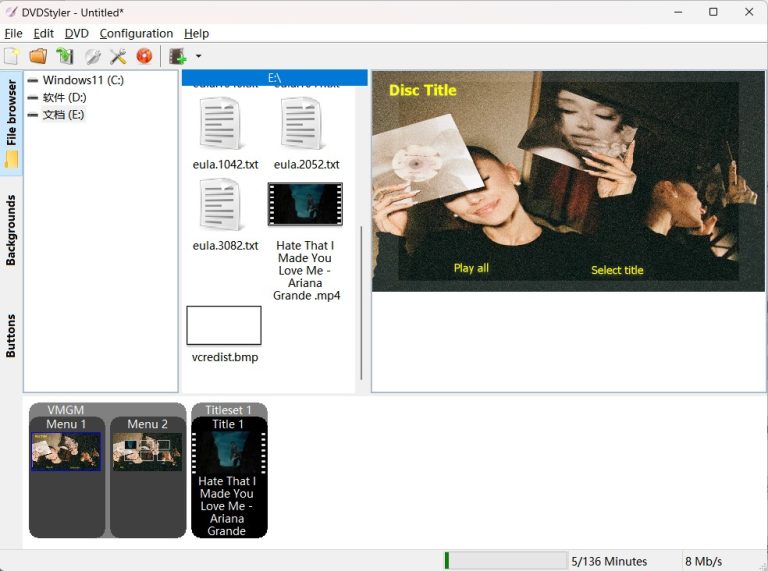Switch to the Backgrounds tab
The height and width of the screenshot is (571, 768).
(x=11, y=230)
